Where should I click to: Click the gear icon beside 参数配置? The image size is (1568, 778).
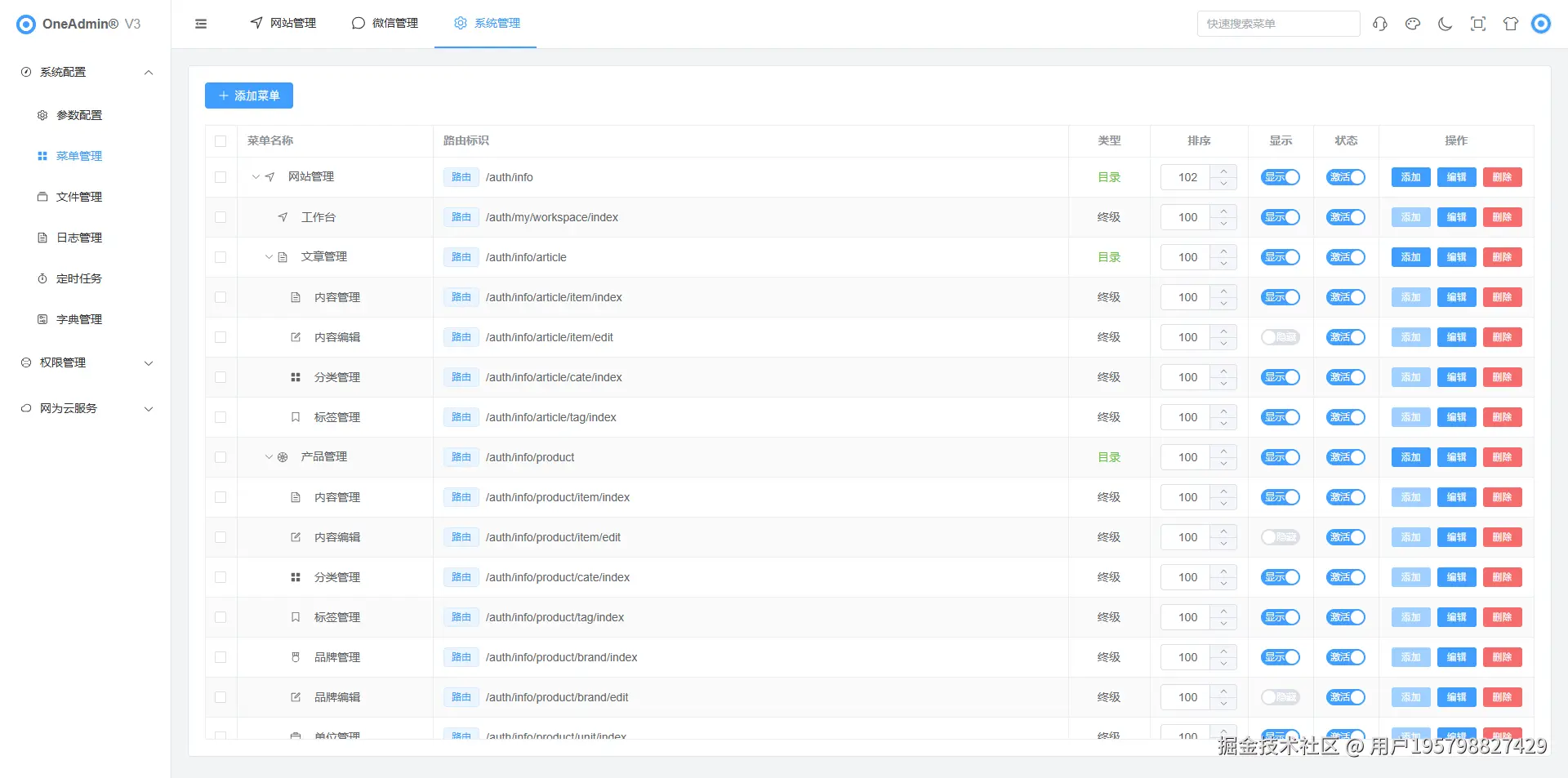(42, 115)
